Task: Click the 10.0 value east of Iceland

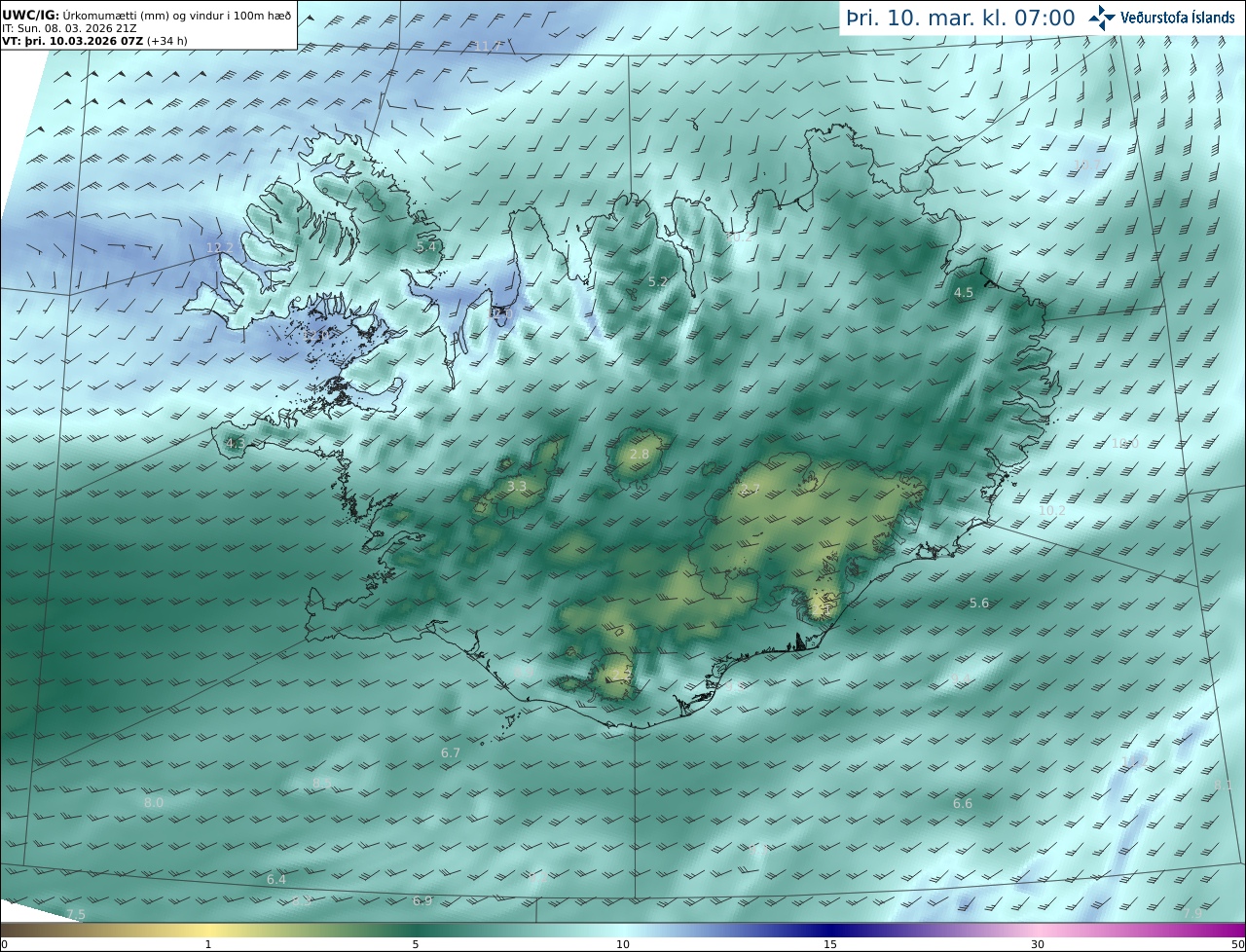Action: point(1124,444)
